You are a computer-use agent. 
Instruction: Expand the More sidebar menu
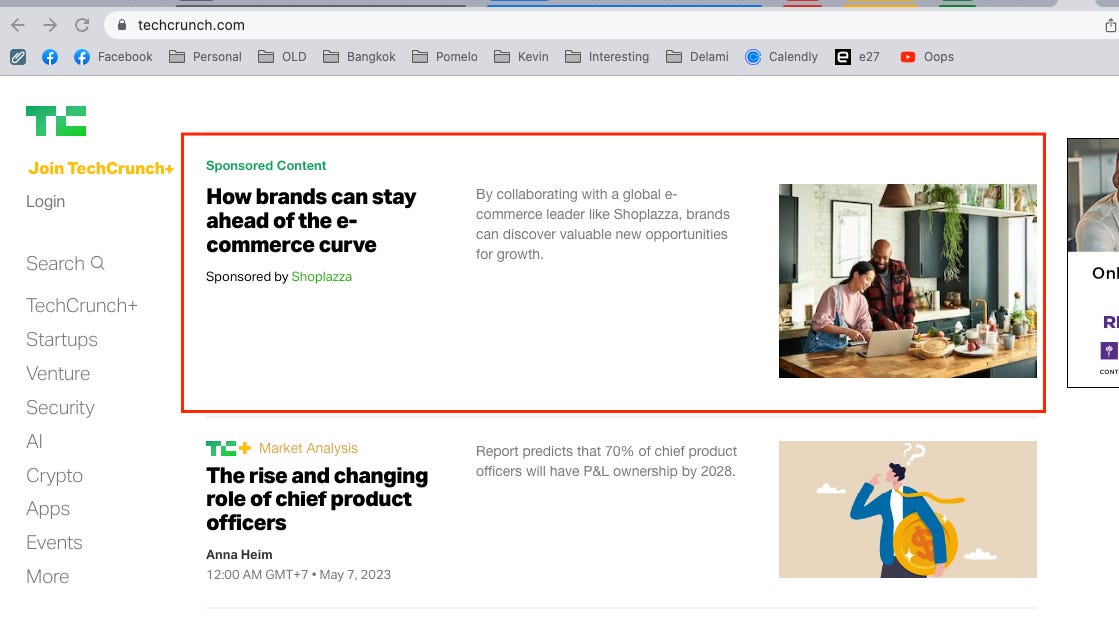tap(48, 576)
